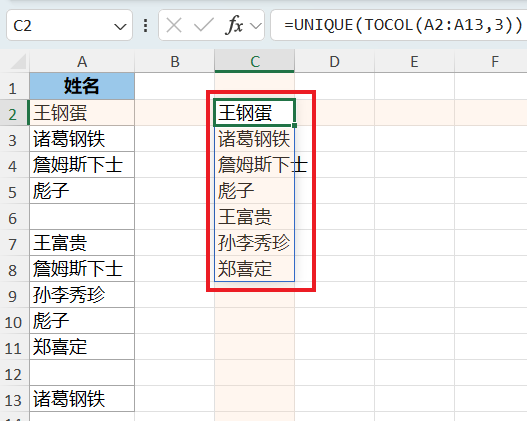Select row 2 header

tap(13, 114)
